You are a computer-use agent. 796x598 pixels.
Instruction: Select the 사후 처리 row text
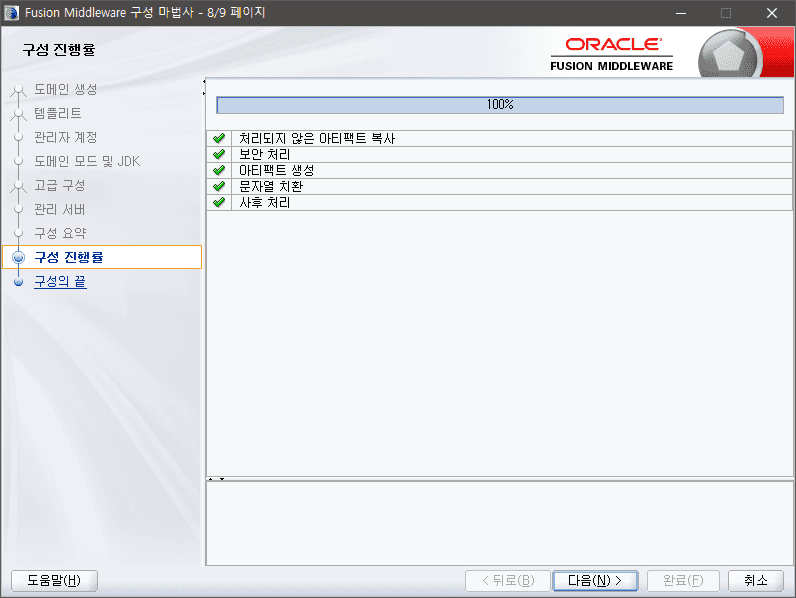[x=264, y=203]
